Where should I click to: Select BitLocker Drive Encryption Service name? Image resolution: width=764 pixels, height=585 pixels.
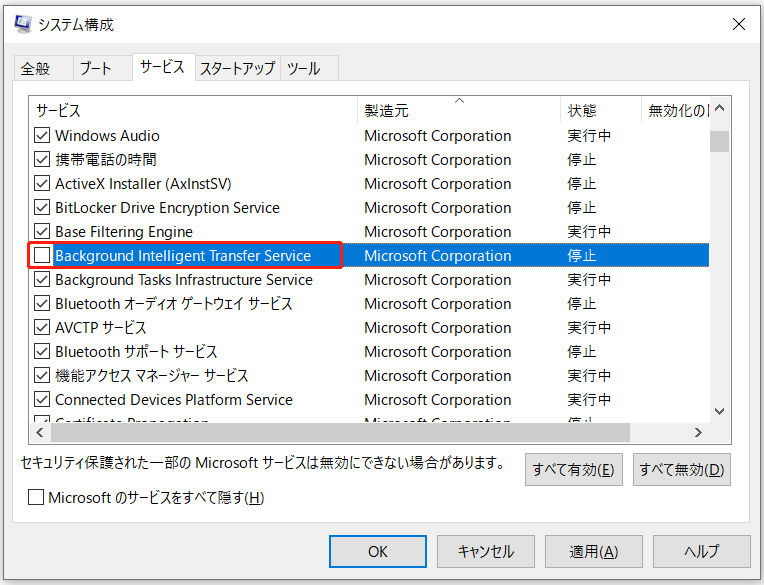(167, 208)
